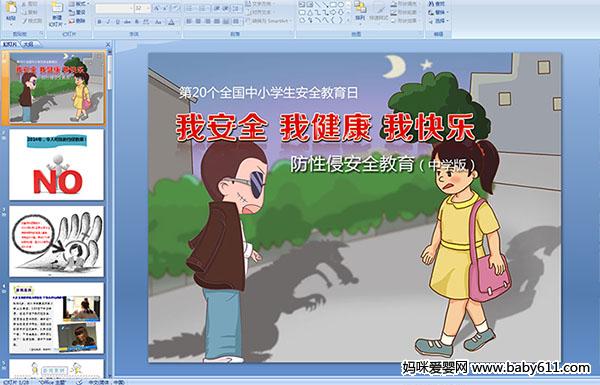Select the oval shape in shapes gallery
600x385 pixels.
341,4
